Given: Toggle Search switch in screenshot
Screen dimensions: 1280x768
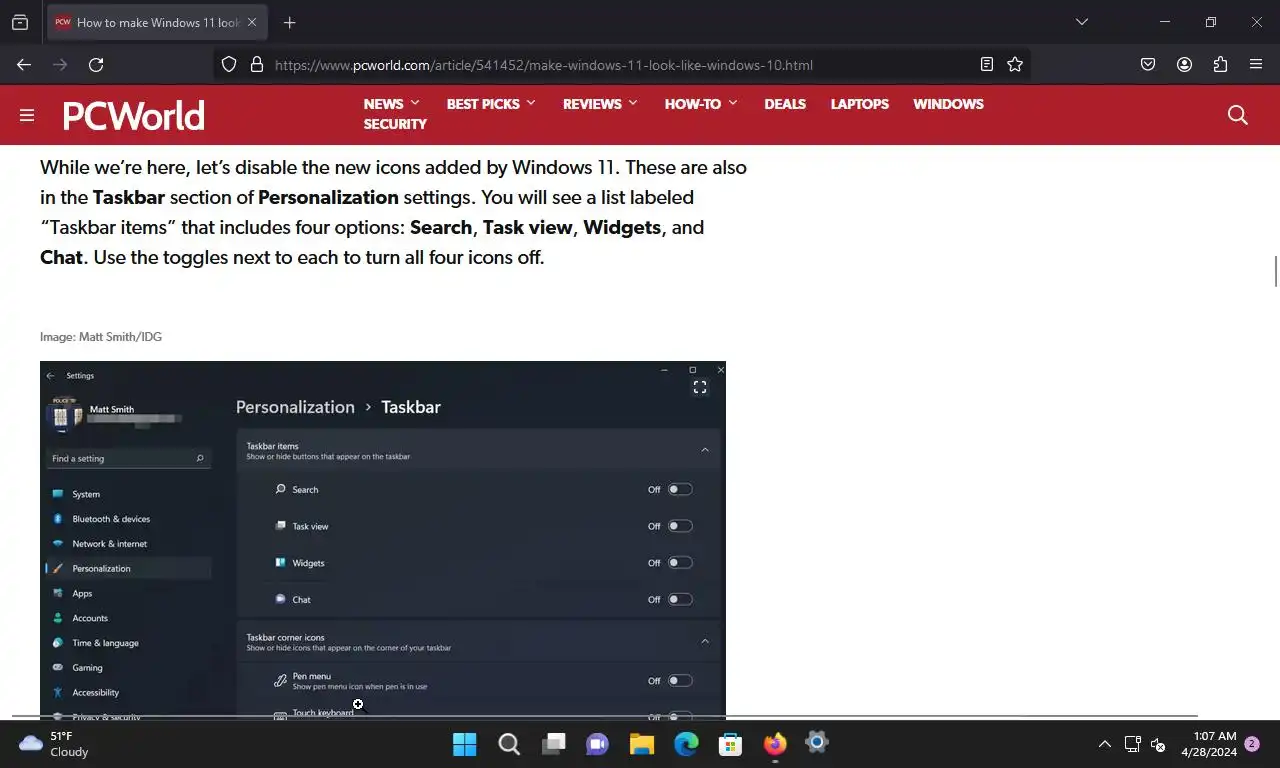Looking at the screenshot, I should 680,490.
